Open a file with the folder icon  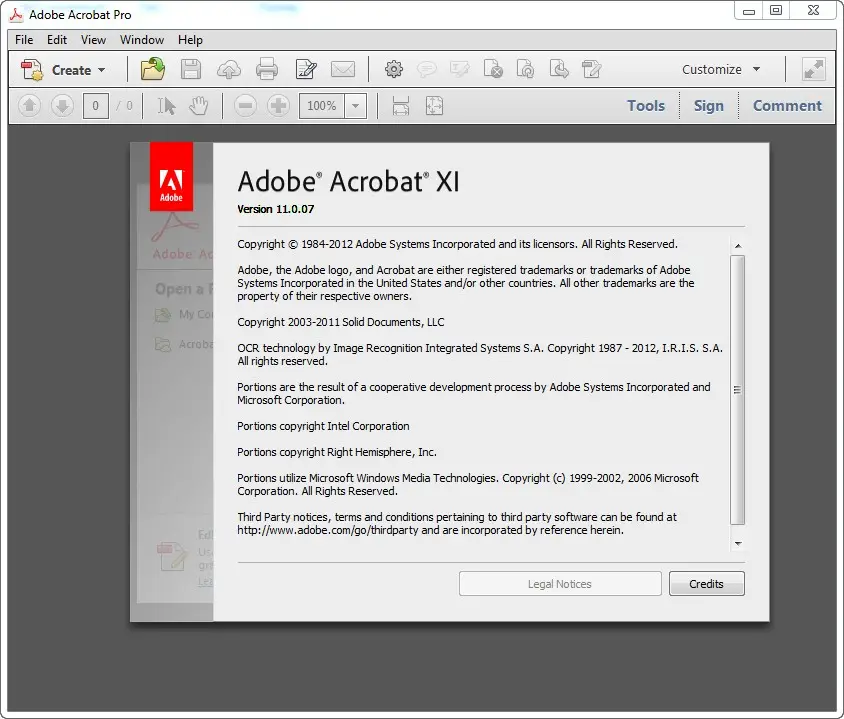[153, 69]
